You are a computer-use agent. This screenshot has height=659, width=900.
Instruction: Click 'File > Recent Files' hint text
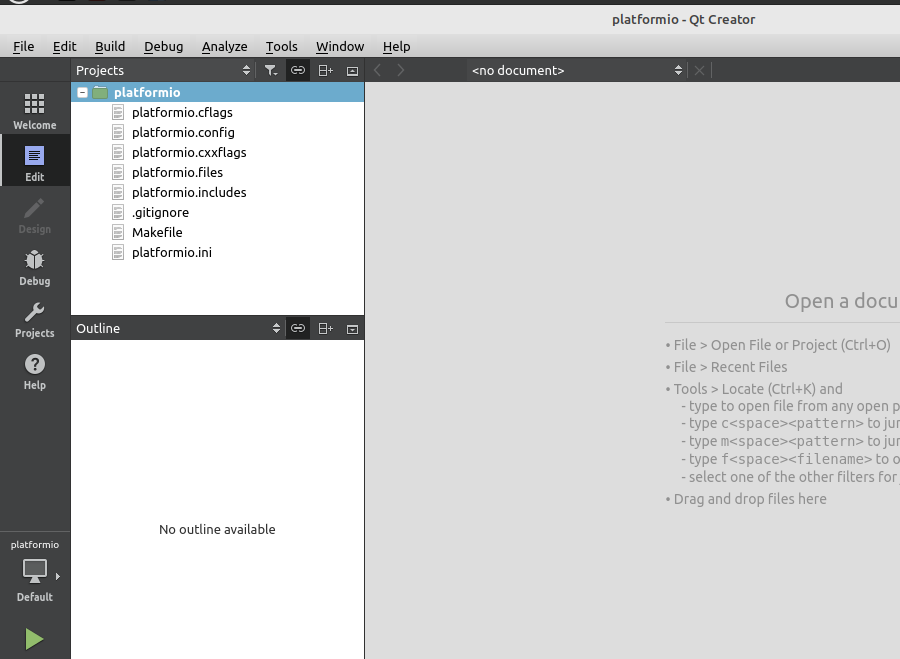(x=730, y=367)
